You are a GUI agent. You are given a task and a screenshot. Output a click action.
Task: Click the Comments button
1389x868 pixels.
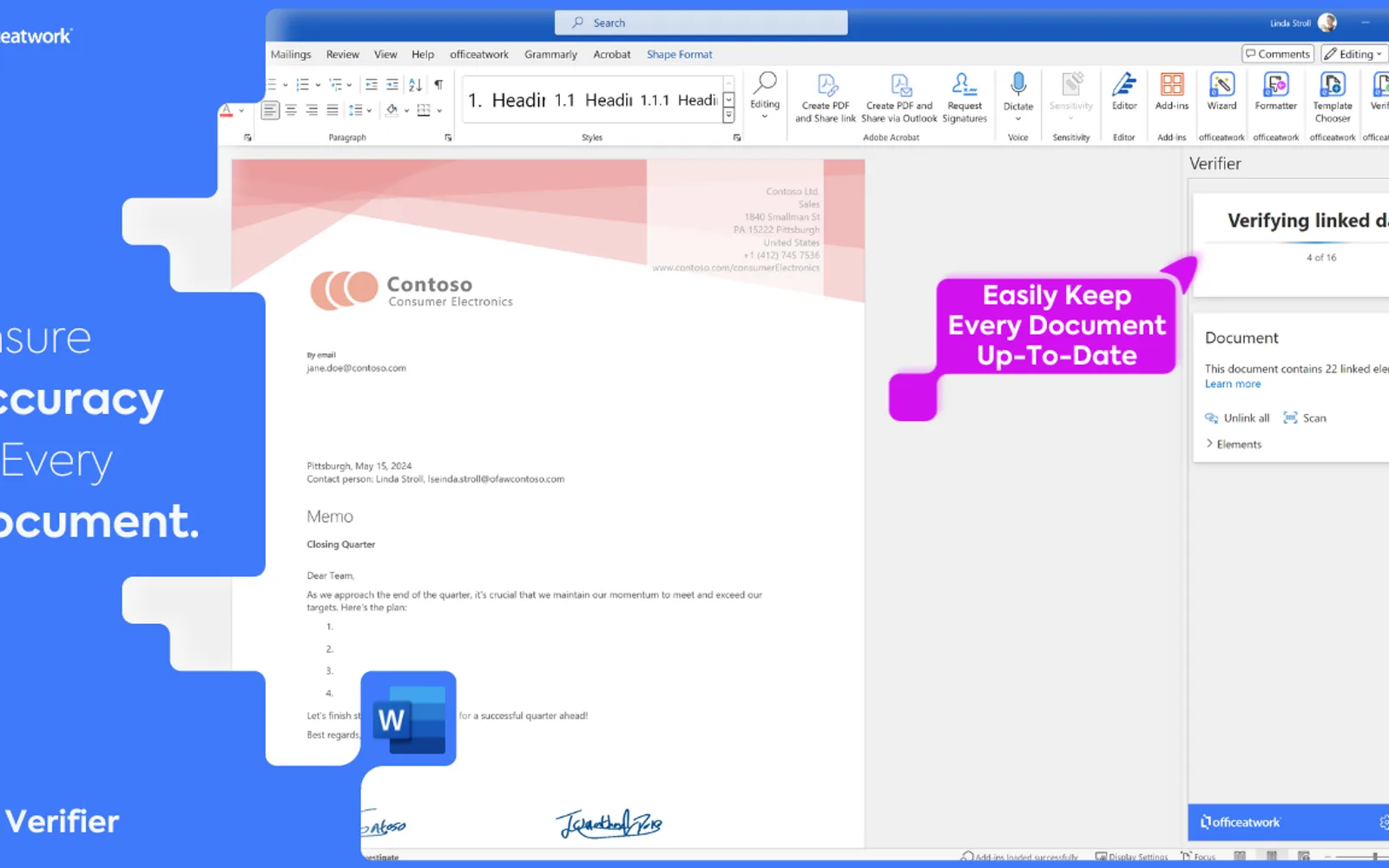coord(1277,54)
